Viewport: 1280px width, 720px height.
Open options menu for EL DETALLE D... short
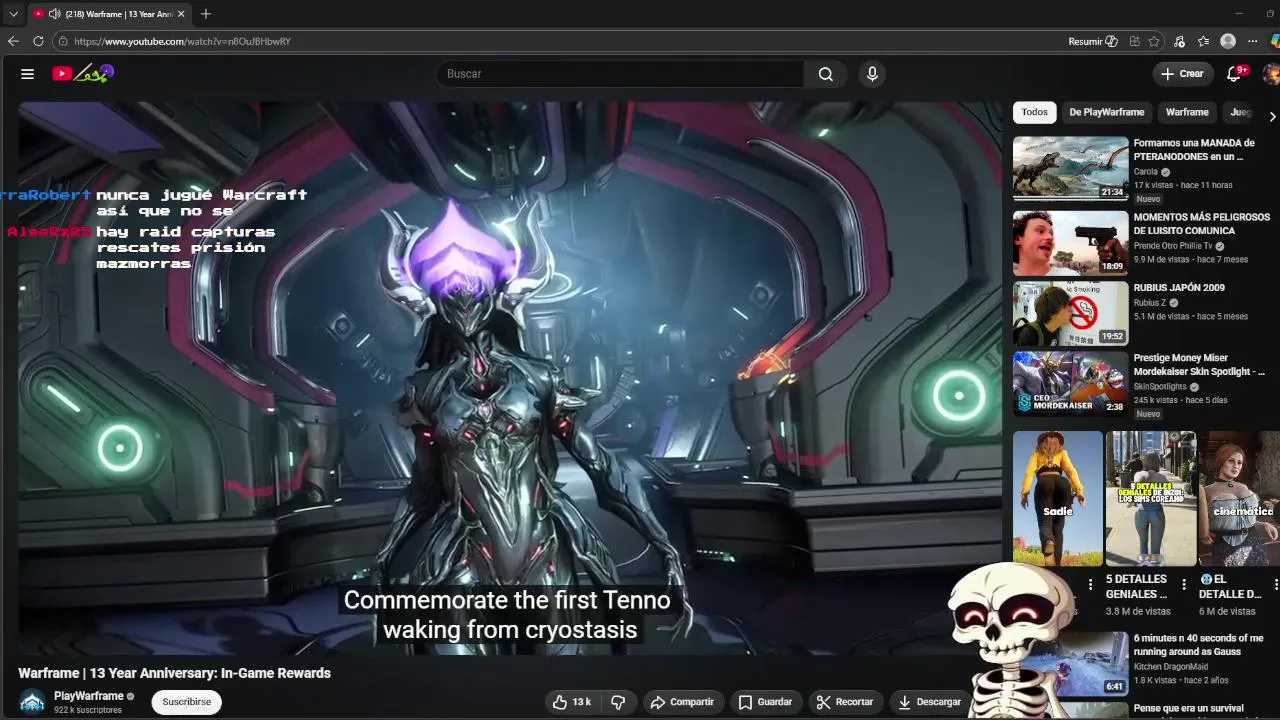click(x=1276, y=584)
